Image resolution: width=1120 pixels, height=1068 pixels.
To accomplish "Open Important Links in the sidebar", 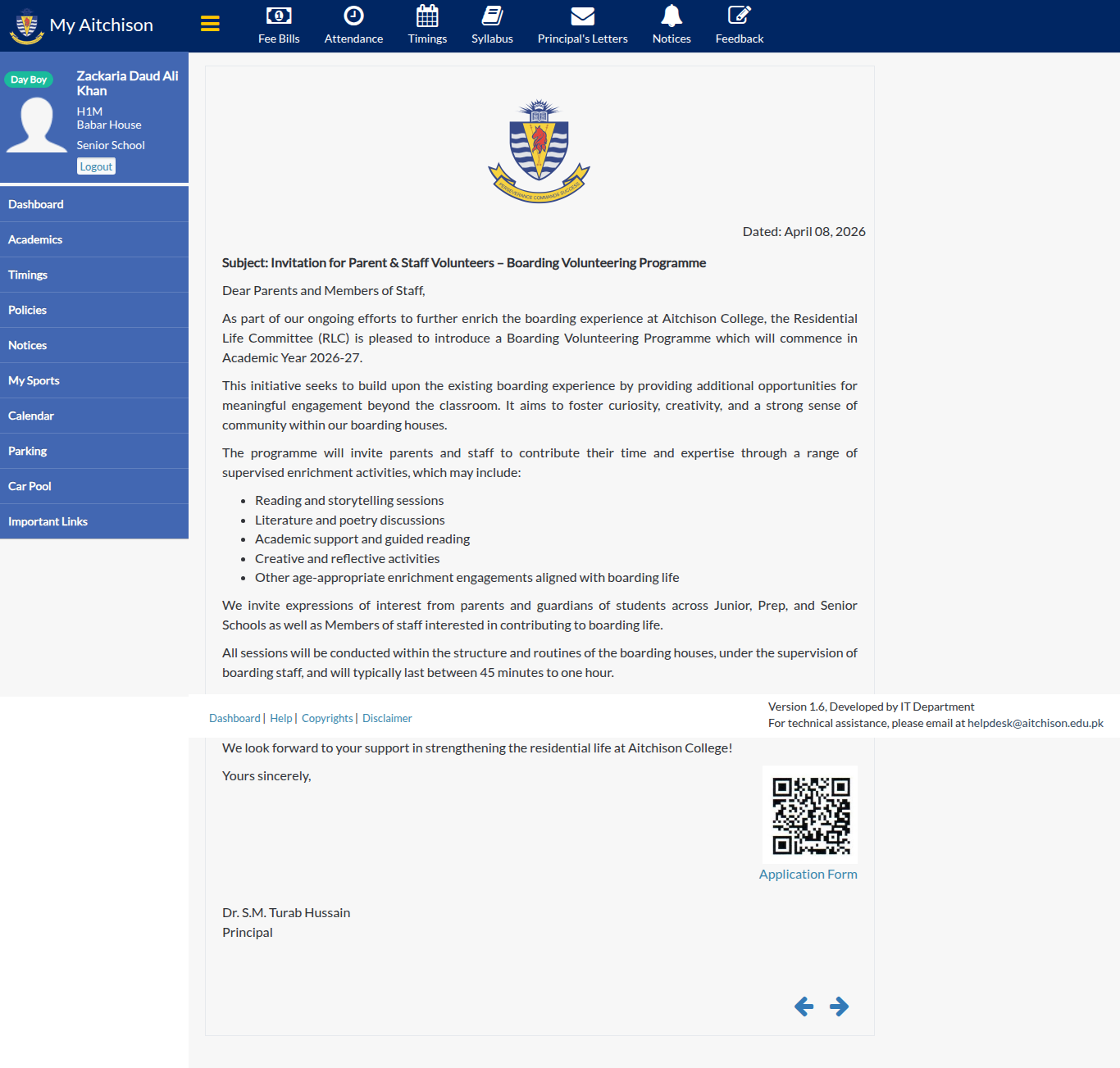I will click(x=94, y=521).
